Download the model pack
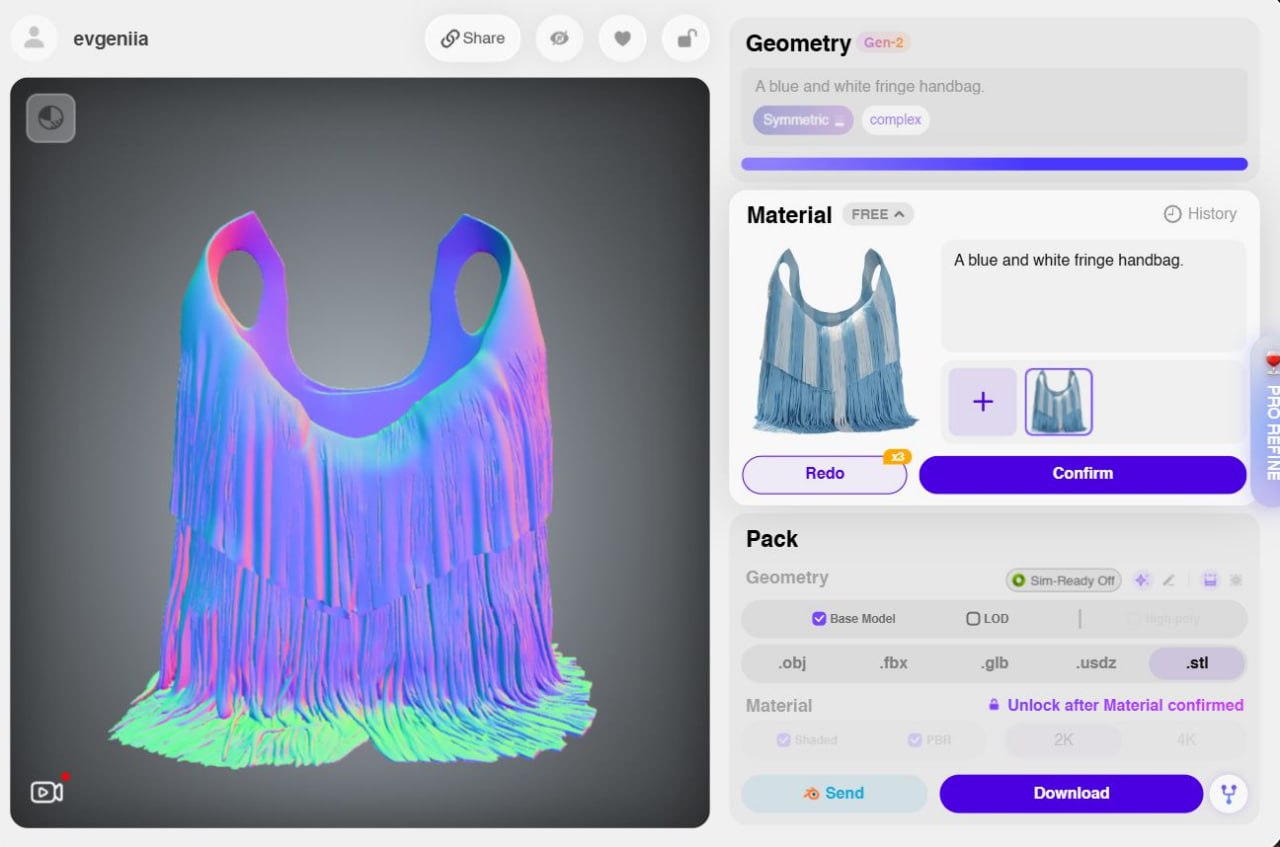 pyautogui.click(x=1071, y=793)
